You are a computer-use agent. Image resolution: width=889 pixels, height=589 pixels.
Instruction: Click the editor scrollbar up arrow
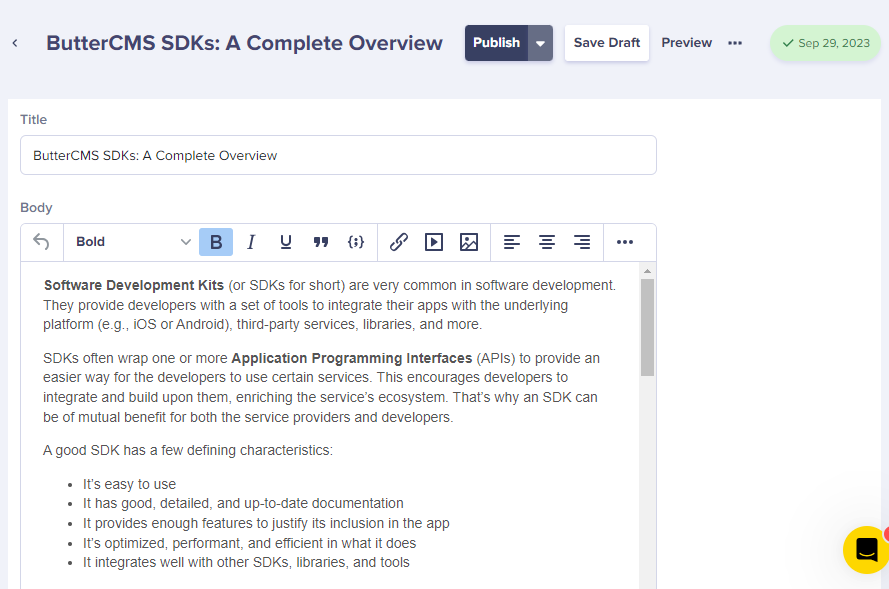(647, 271)
